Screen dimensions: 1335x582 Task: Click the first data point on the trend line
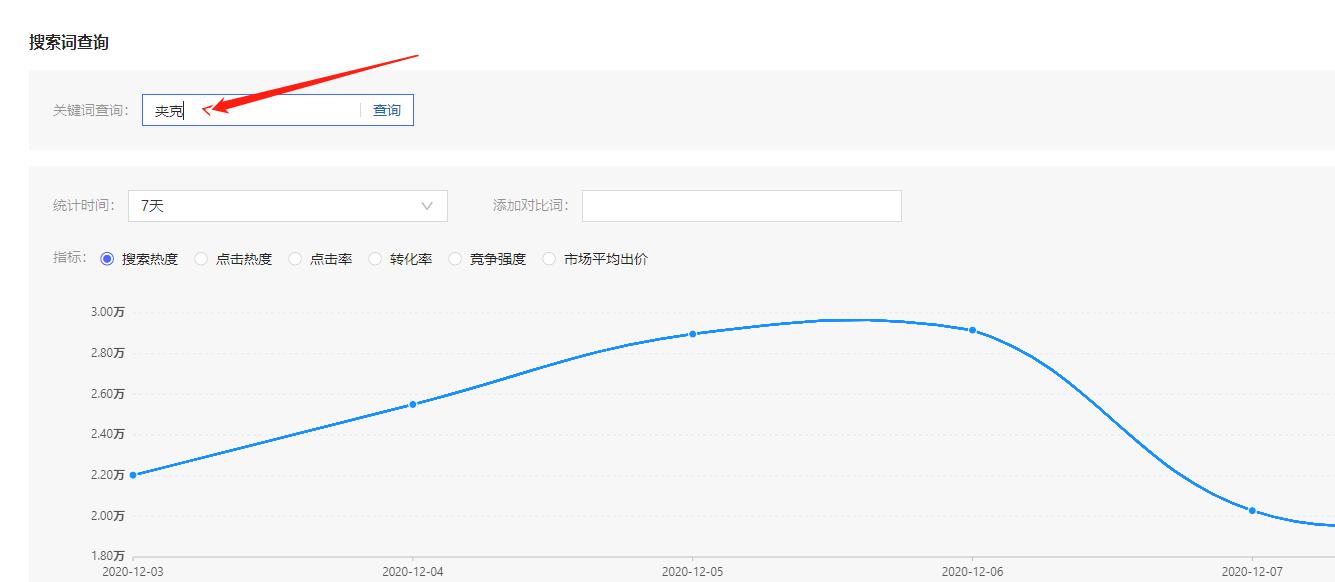[135, 475]
